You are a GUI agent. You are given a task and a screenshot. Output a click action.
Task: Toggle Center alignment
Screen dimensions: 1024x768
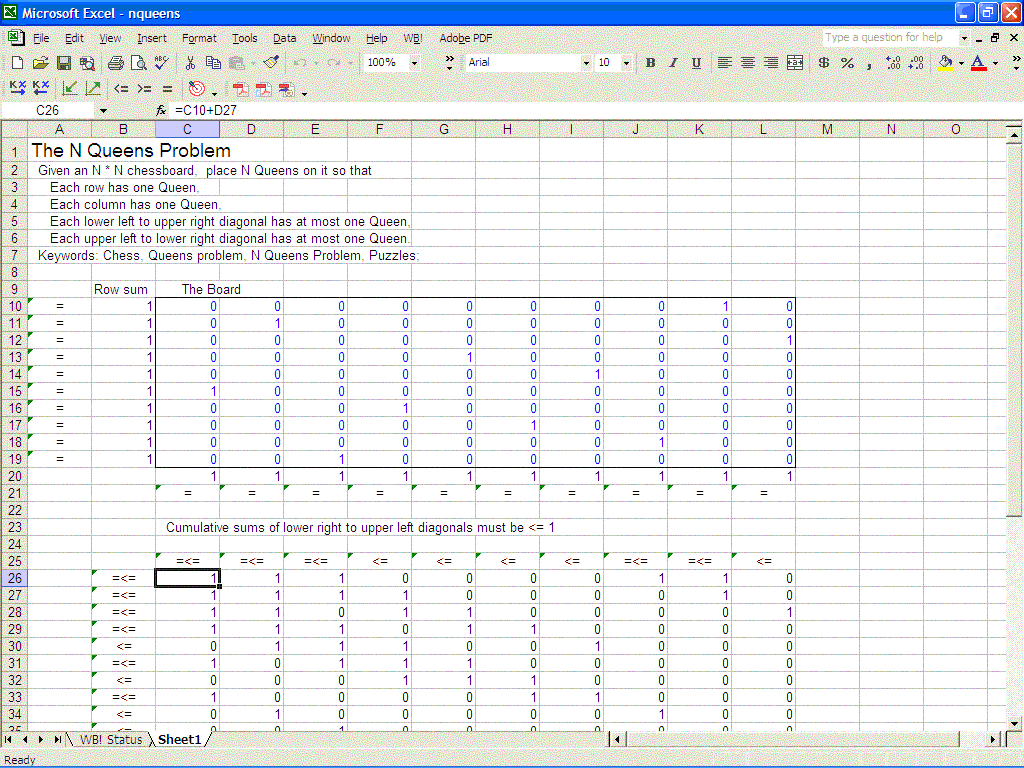[x=748, y=63]
